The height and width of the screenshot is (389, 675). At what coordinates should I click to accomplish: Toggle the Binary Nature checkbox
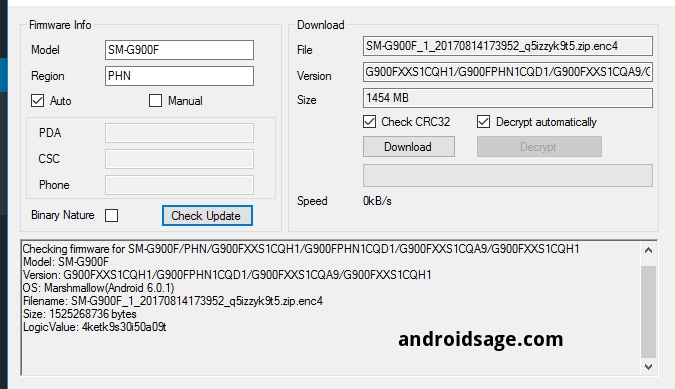(111, 215)
